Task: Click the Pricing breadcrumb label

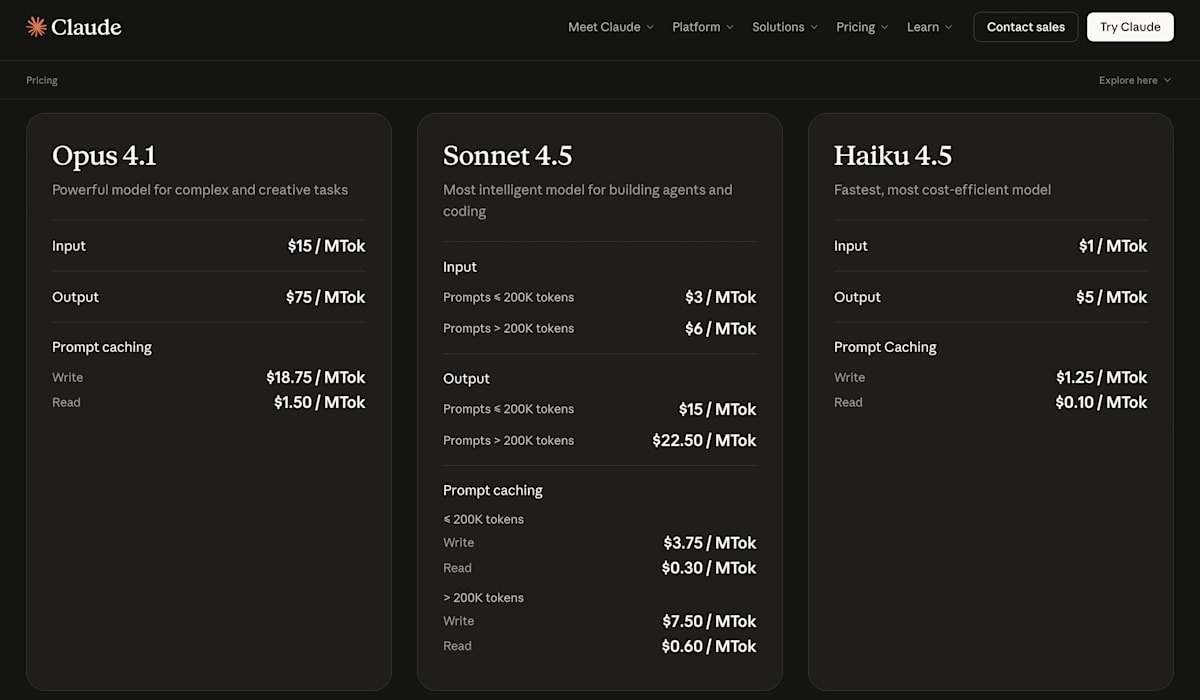Action: click(42, 80)
